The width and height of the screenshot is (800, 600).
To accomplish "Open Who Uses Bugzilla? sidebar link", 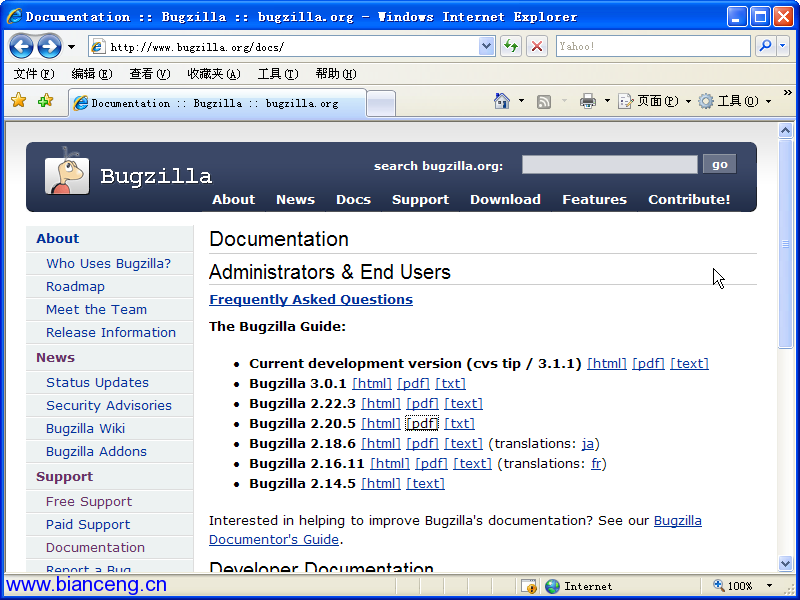I will [x=109, y=264].
